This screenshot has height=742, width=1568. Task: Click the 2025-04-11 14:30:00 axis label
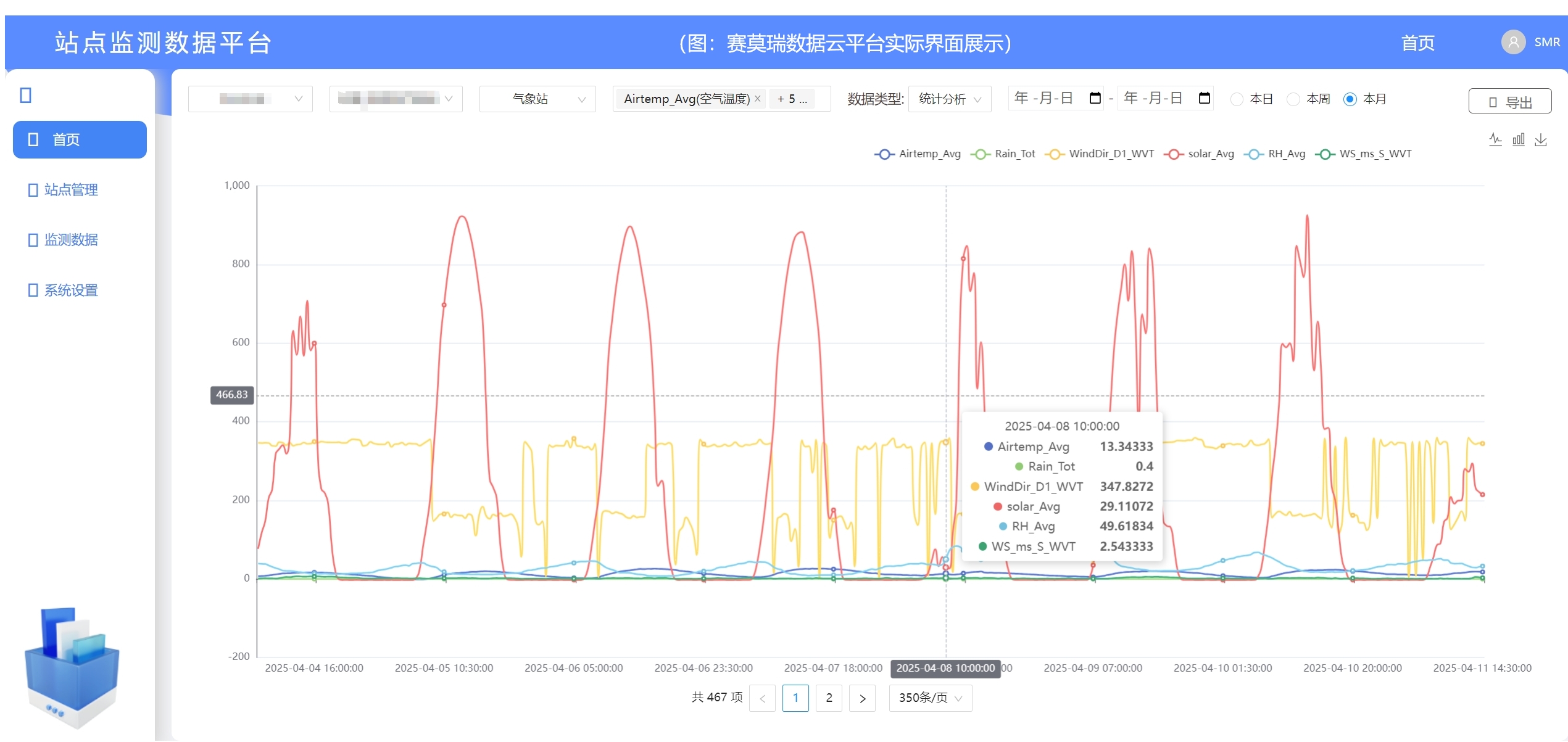[1482, 669]
